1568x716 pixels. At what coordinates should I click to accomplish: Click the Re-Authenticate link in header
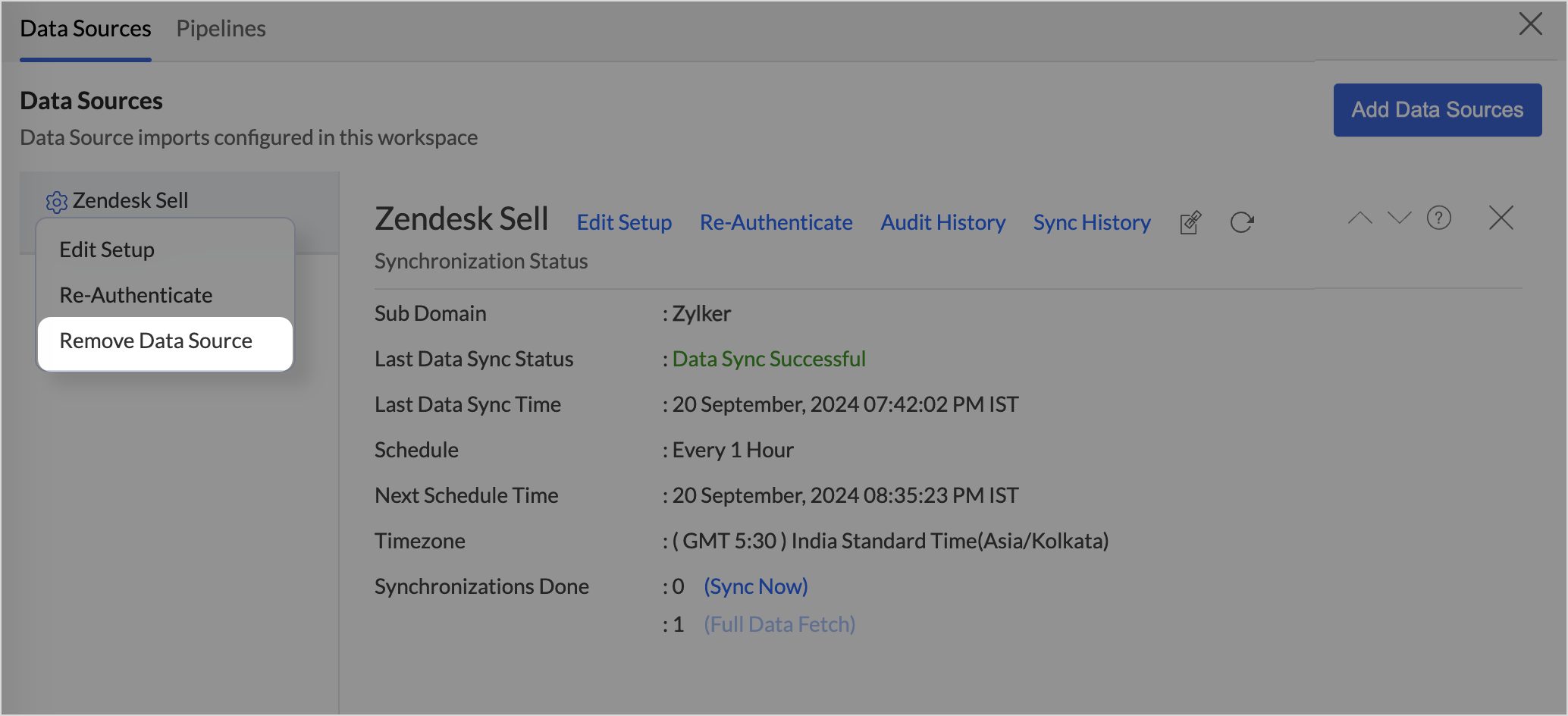click(x=776, y=222)
